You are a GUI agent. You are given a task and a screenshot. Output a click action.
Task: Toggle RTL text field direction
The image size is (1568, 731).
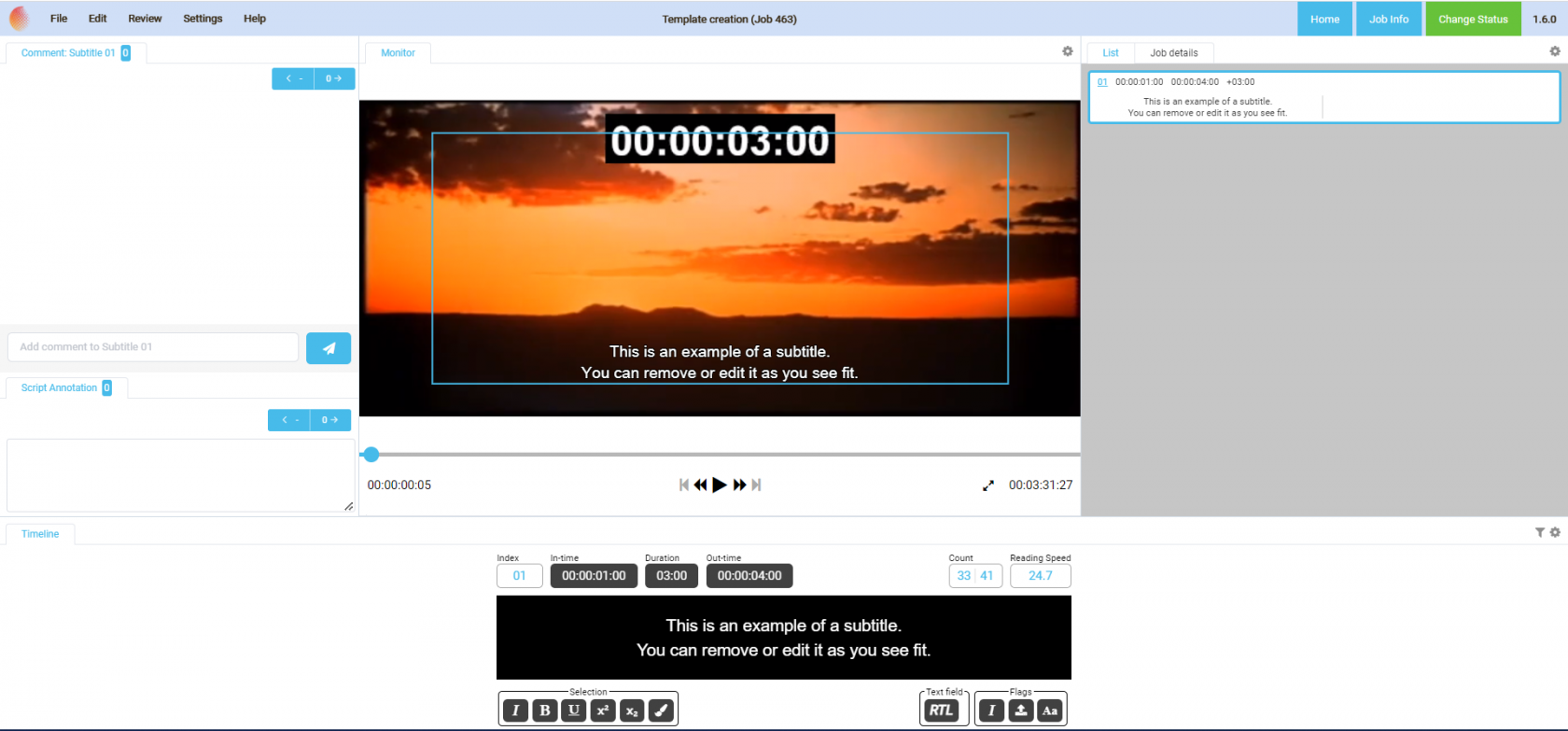tap(941, 710)
